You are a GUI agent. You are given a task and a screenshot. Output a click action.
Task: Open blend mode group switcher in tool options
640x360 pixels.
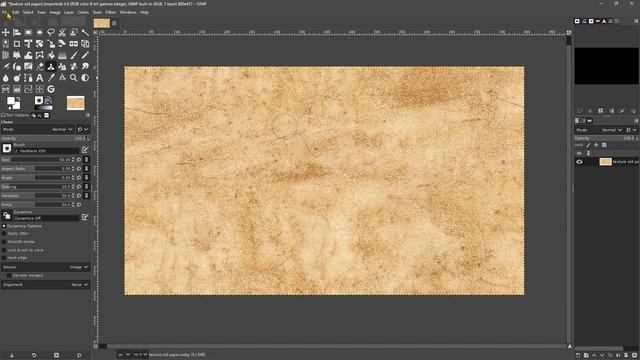tap(83, 129)
